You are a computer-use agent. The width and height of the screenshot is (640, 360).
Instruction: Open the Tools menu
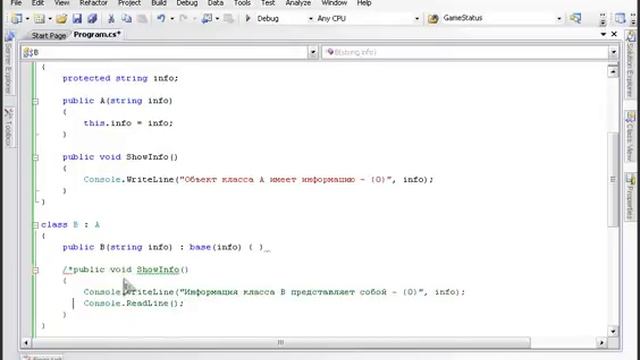point(242,3)
